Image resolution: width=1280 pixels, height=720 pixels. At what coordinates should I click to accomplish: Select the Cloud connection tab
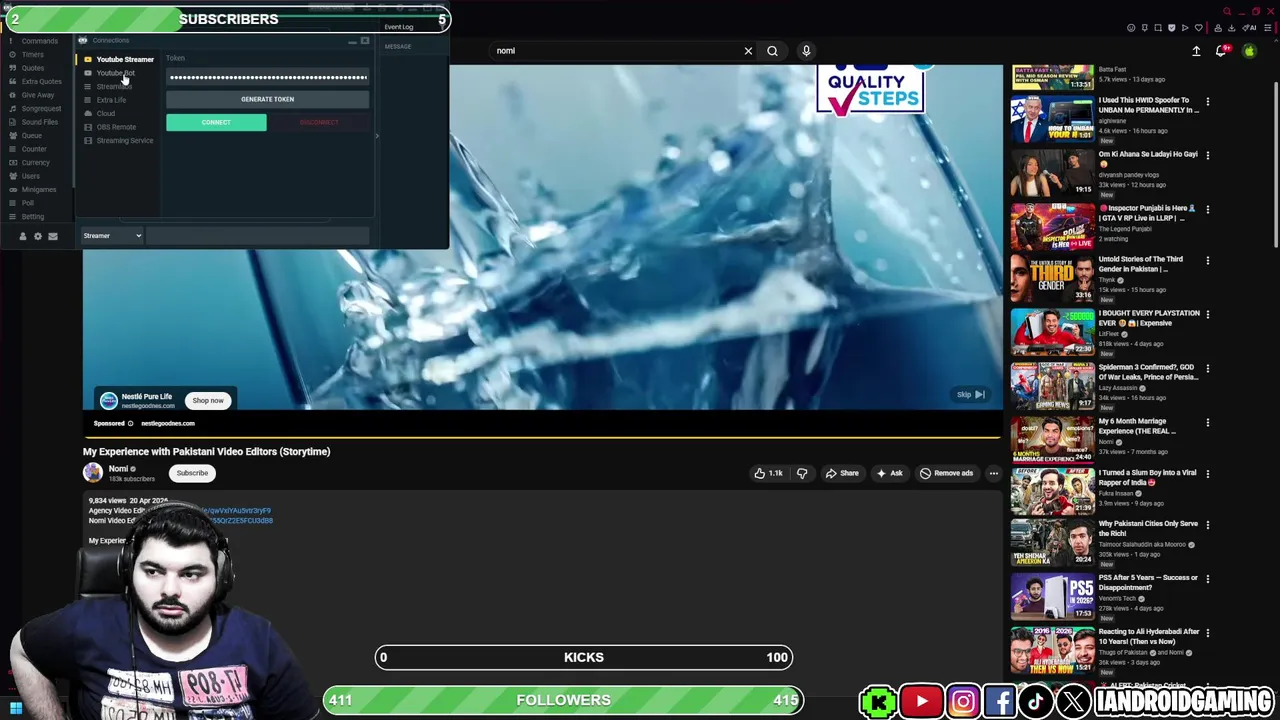[100, 114]
